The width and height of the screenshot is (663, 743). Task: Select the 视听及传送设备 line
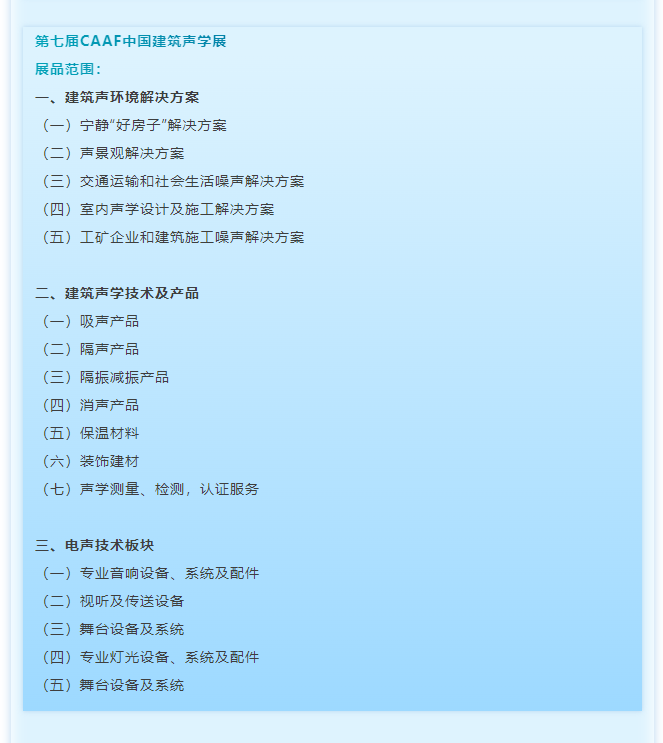pos(132,601)
